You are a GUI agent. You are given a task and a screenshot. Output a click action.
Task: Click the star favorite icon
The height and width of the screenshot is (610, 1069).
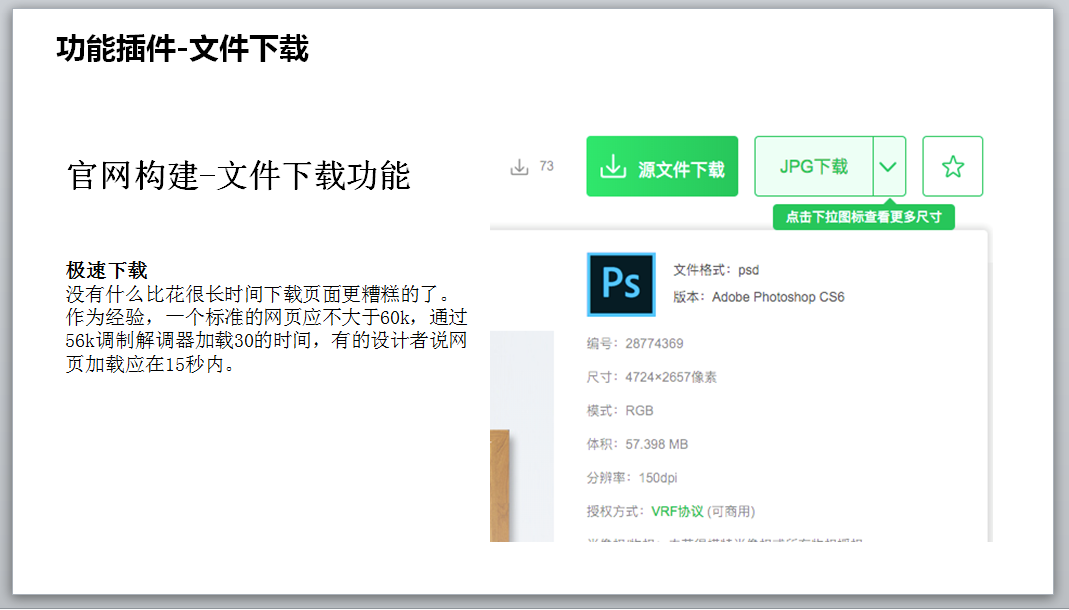tap(952, 167)
